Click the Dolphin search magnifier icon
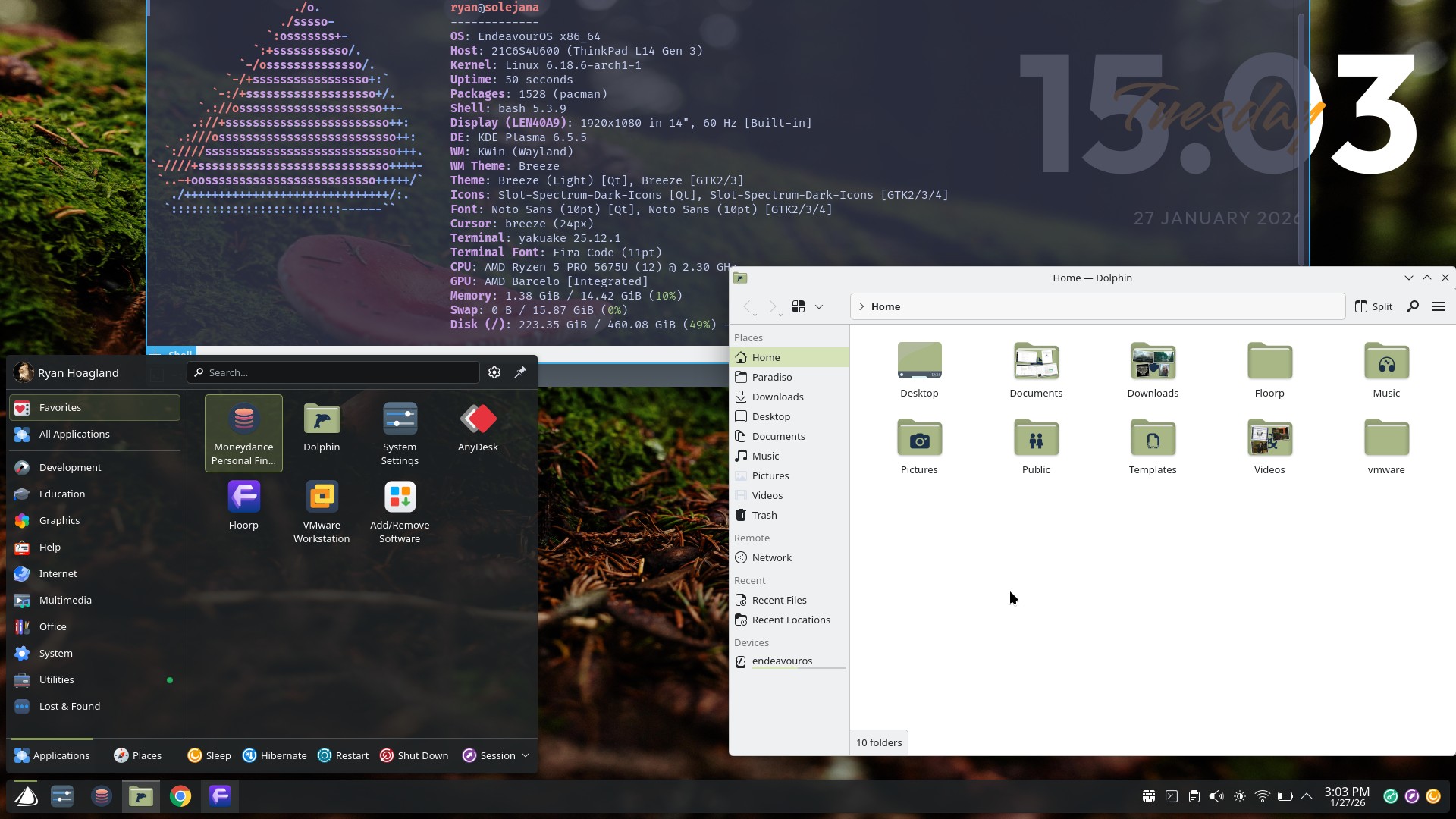The width and height of the screenshot is (1456, 819). [x=1413, y=306]
